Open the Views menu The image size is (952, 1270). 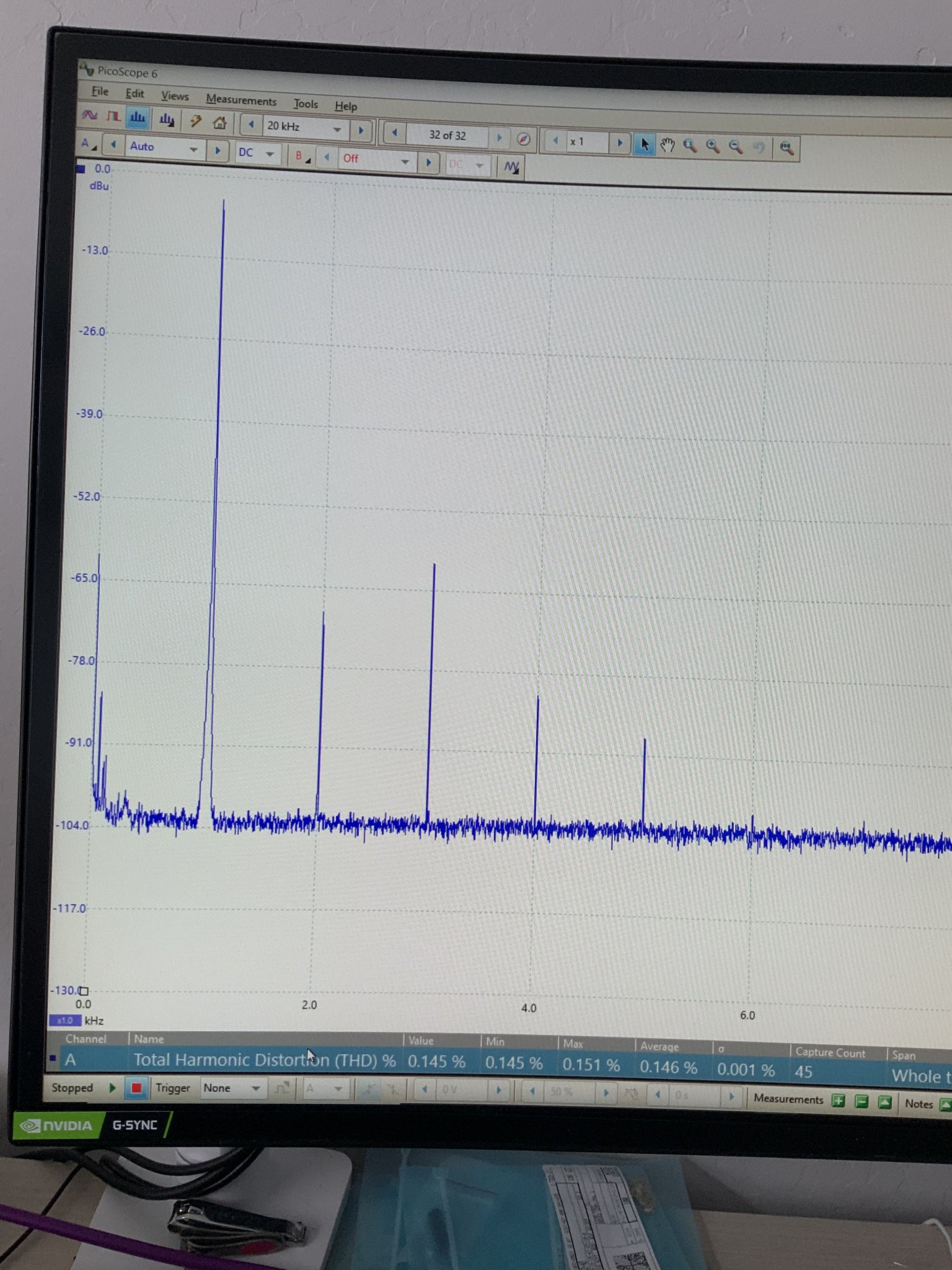coord(175,96)
